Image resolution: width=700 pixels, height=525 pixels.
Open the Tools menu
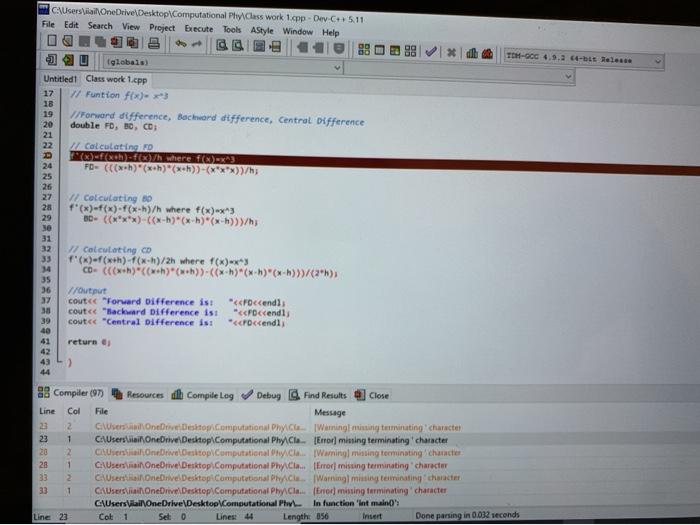(232, 29)
